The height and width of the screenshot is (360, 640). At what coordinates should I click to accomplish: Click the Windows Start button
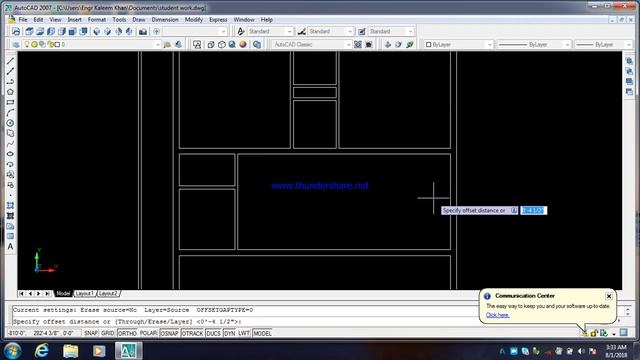(13, 351)
